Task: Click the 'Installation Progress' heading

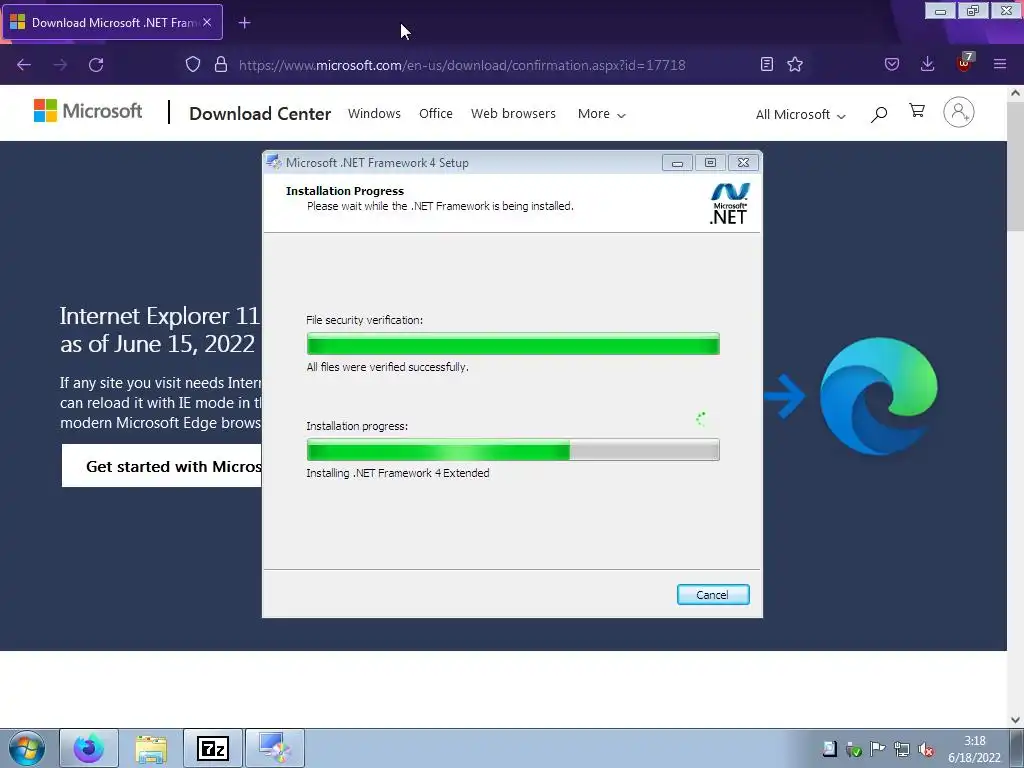Action: (345, 191)
